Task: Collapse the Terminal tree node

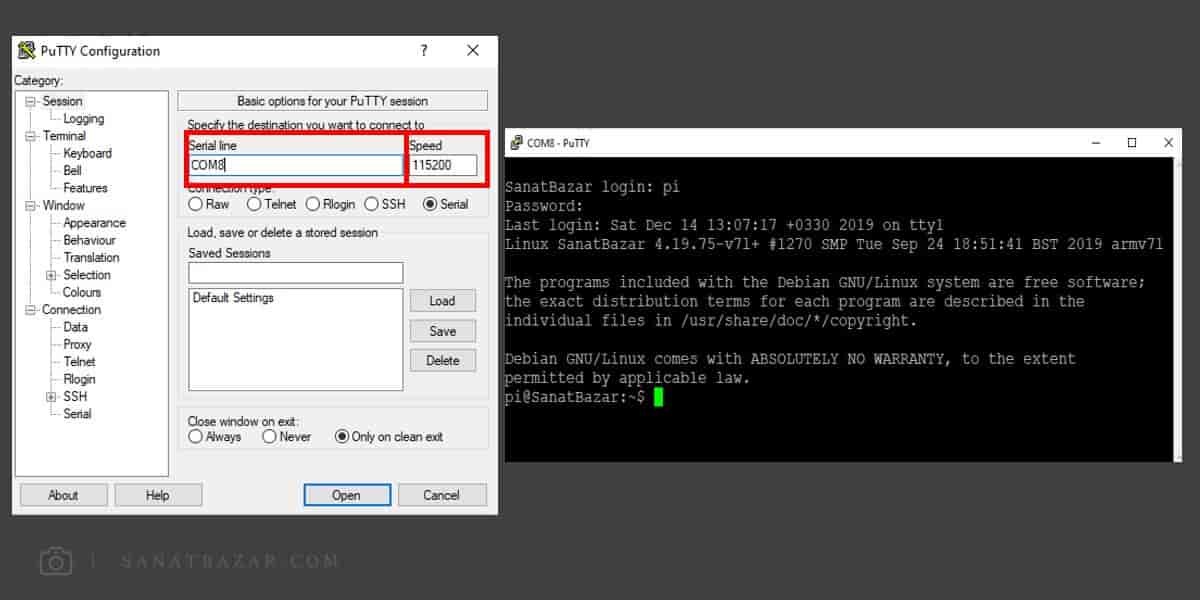Action: [31, 136]
